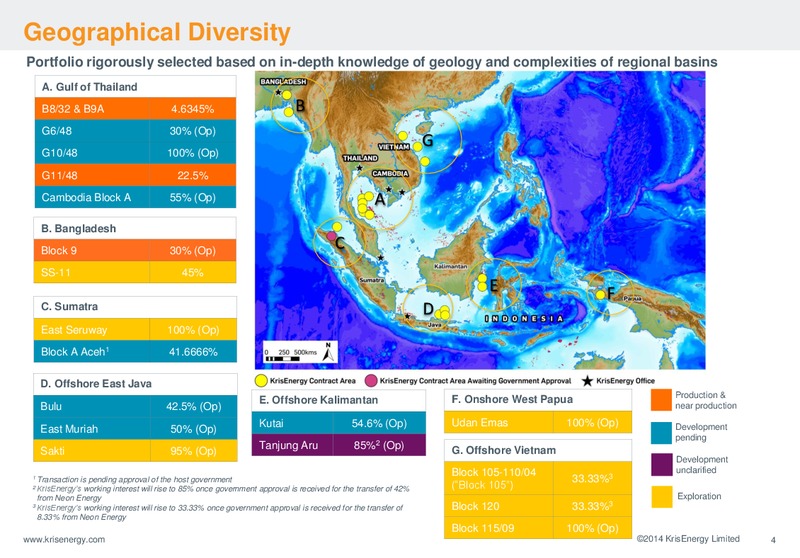Click the yellow dot beside the F marker
This screenshot has width=800, height=558.
[x=601, y=294]
